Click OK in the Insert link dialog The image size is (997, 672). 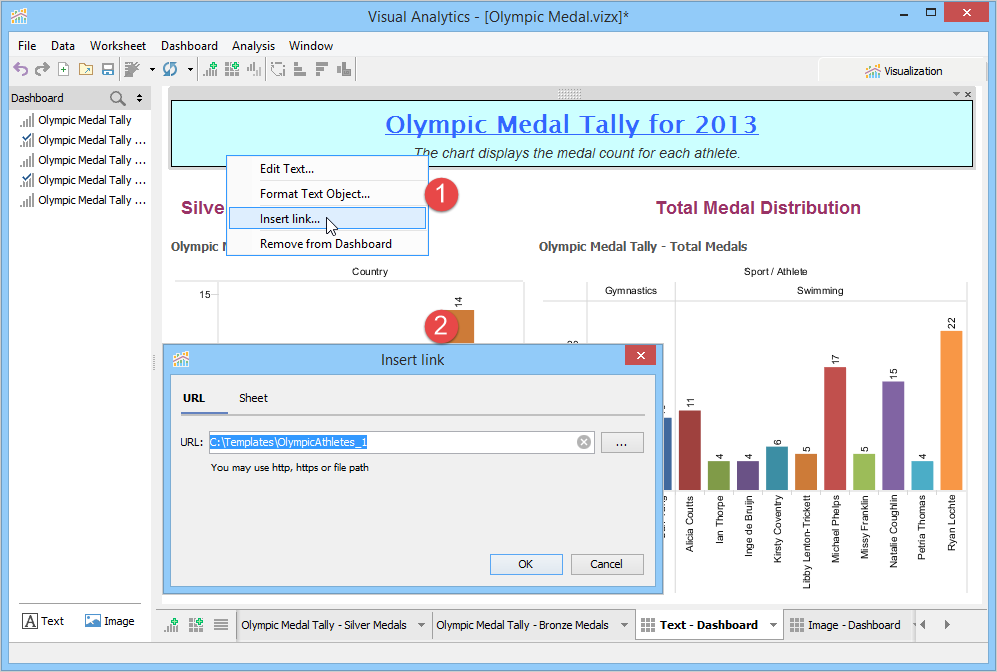pos(526,564)
